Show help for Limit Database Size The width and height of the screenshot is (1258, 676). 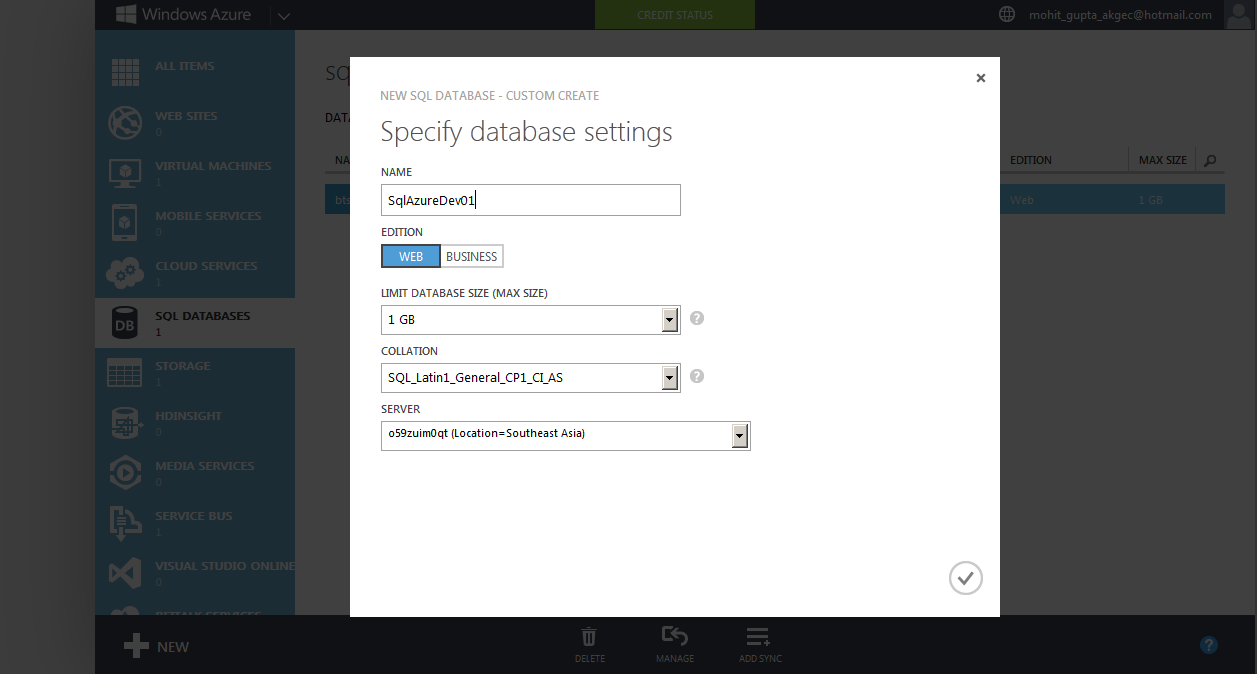(697, 318)
